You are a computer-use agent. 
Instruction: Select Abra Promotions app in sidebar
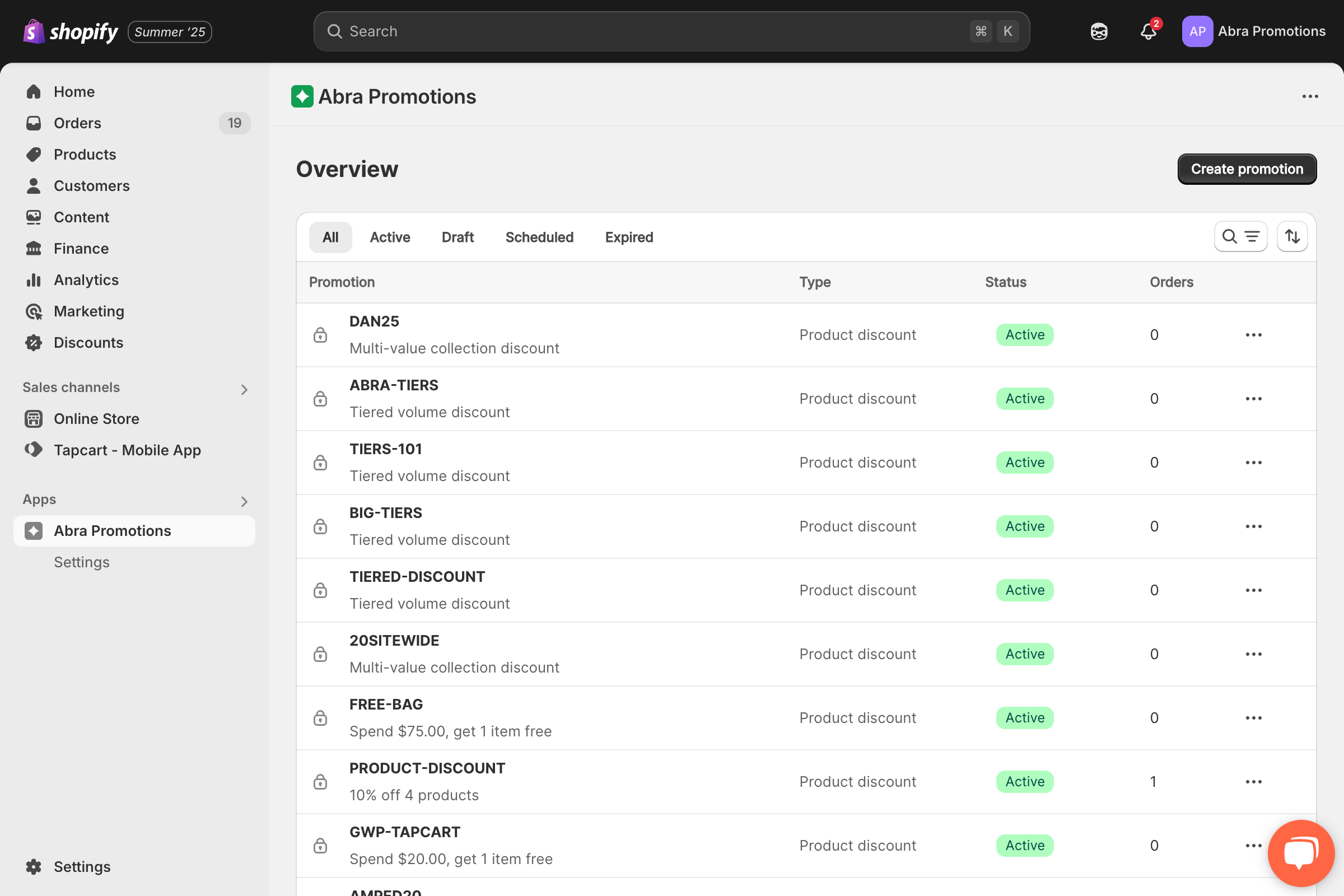(x=134, y=531)
